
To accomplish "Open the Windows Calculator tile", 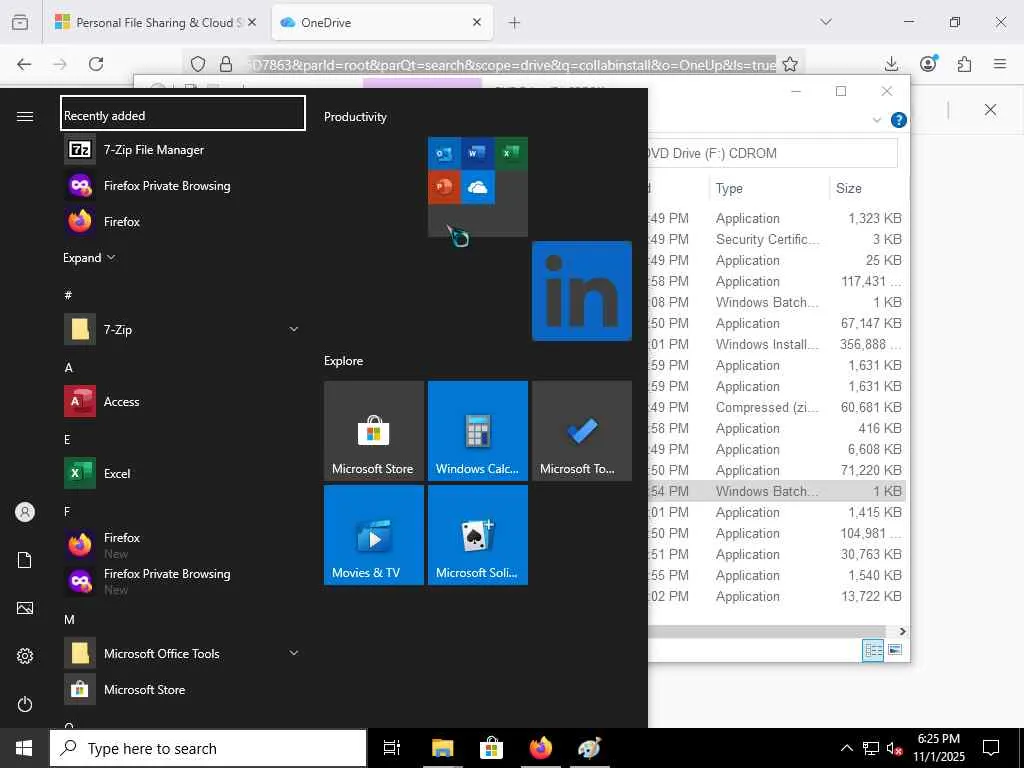I will (x=477, y=431).
